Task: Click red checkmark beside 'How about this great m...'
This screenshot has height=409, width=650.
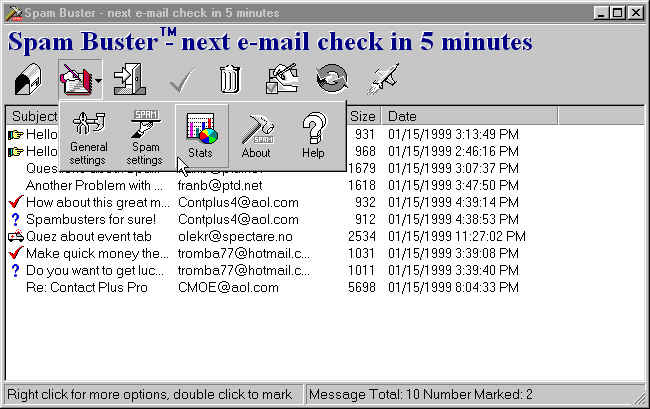Action: point(15,202)
